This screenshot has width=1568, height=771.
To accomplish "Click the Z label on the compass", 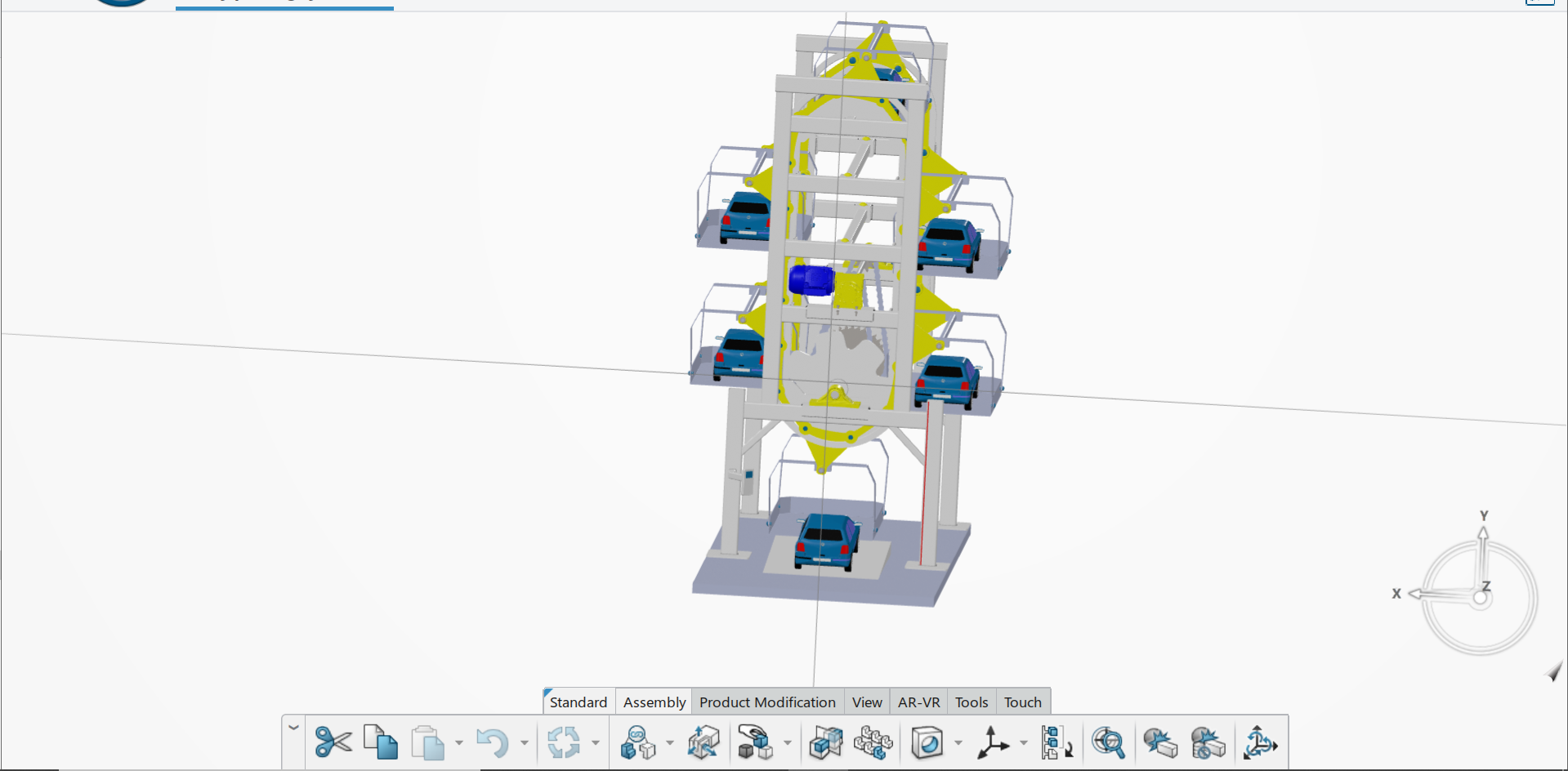I will (1486, 586).
